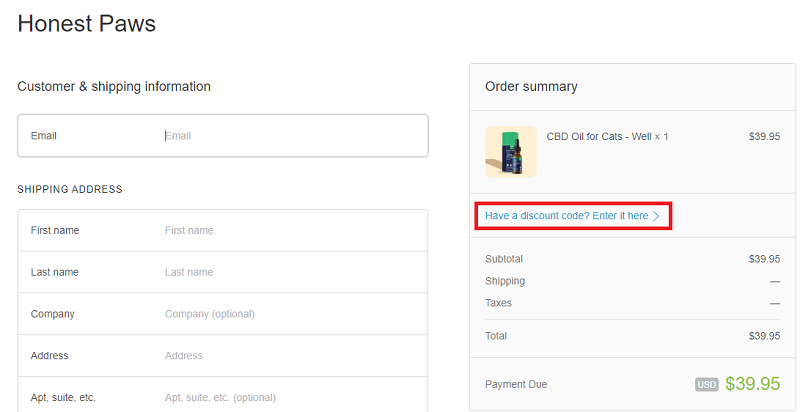Open the 'Have a discount code?' link

click(x=566, y=216)
